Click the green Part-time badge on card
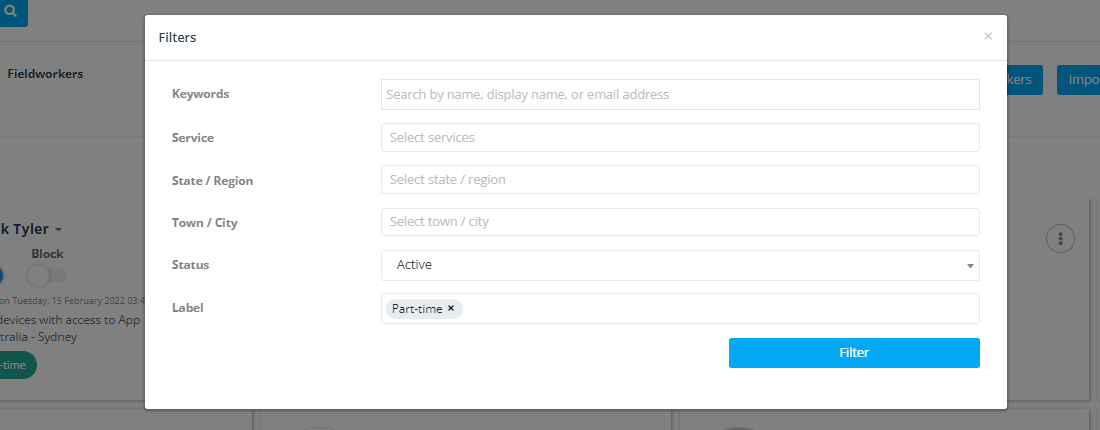 (x=18, y=365)
